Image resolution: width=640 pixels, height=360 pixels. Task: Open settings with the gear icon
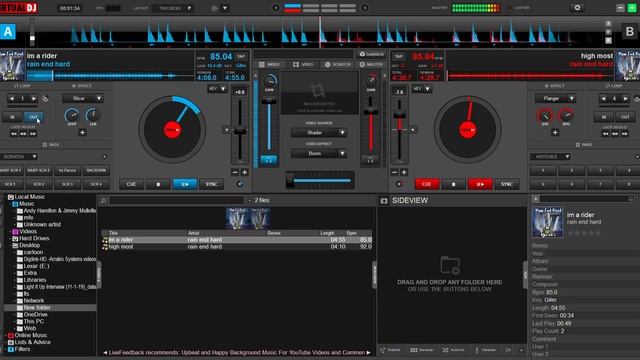[577, 8]
